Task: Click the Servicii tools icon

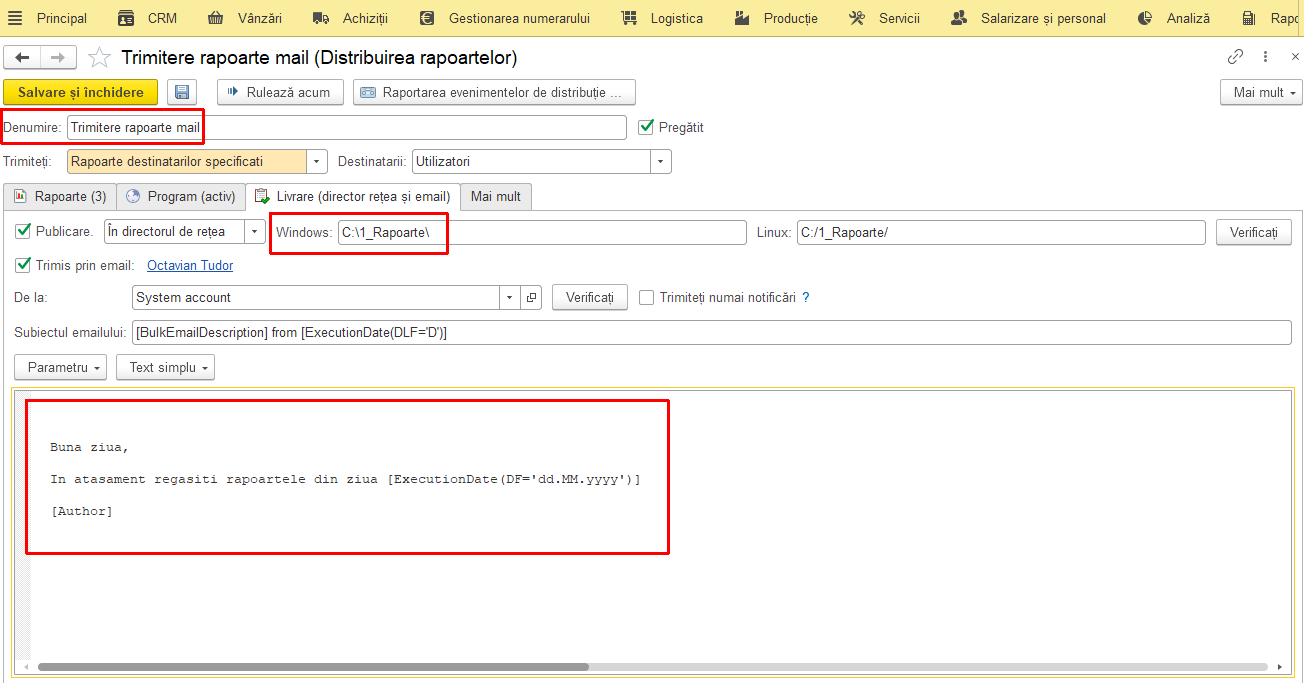Action: pyautogui.click(x=857, y=18)
